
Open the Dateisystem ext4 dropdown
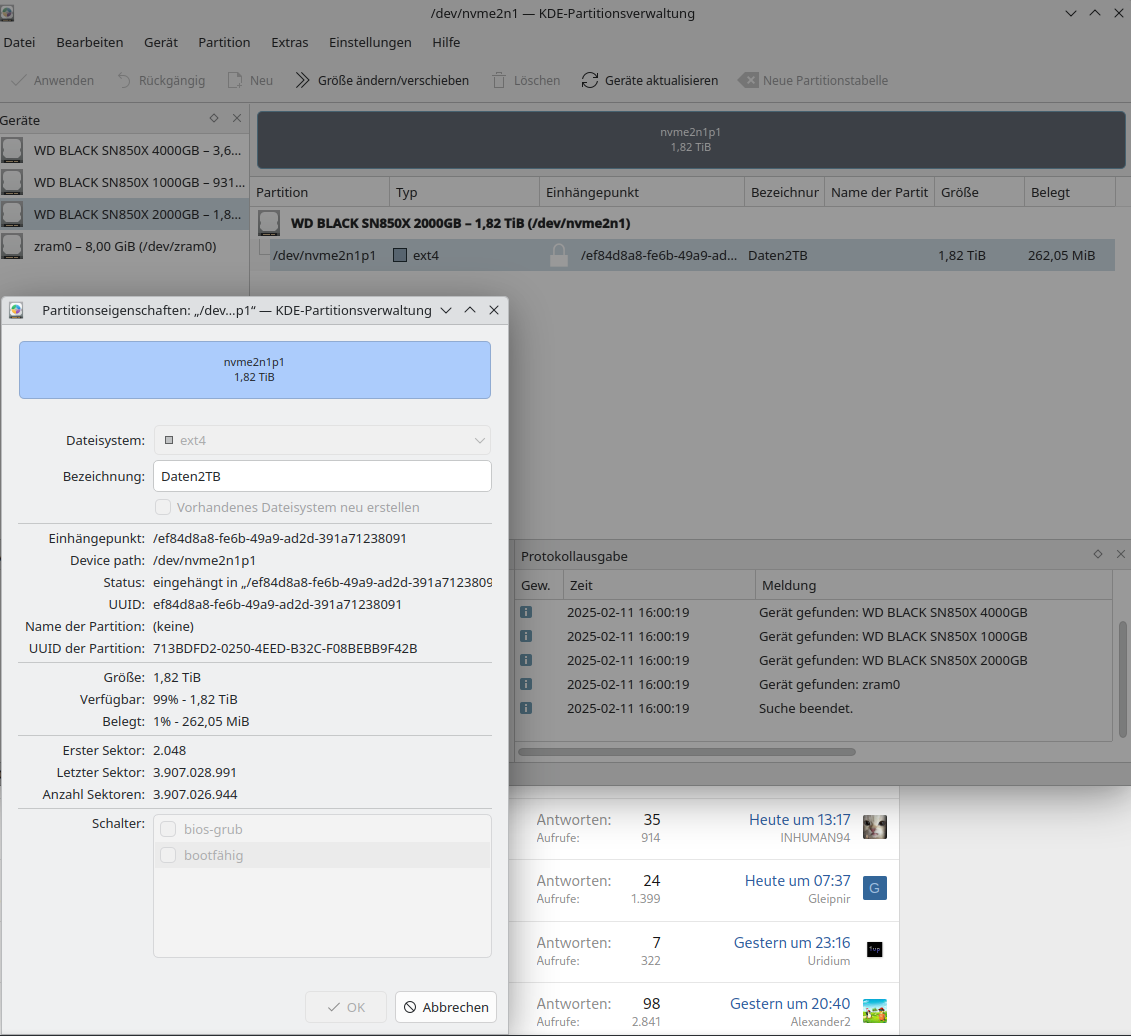322,440
